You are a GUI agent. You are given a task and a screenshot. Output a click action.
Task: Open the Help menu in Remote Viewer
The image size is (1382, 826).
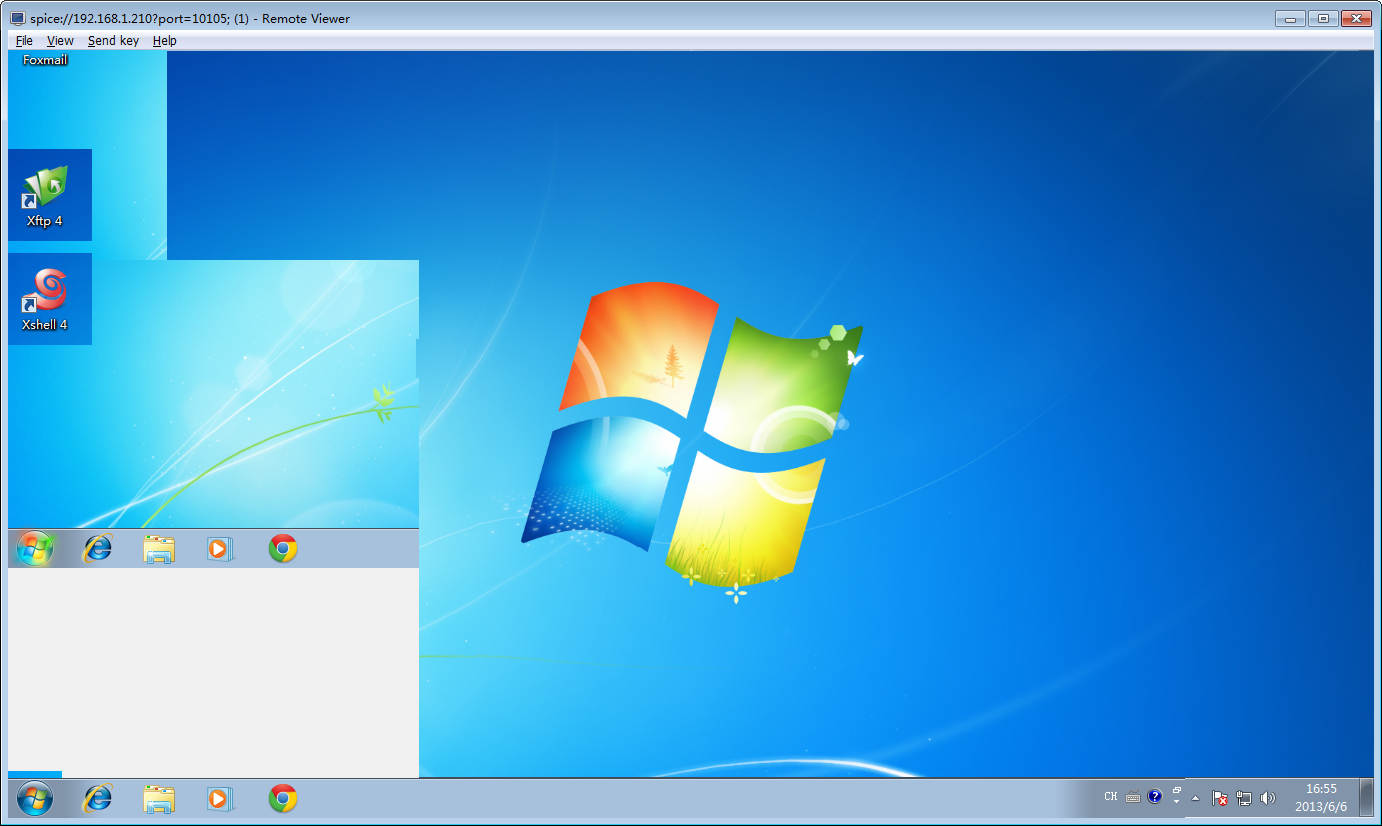[165, 41]
